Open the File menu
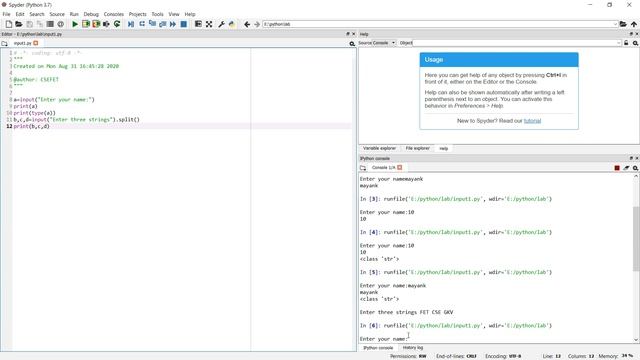640x360 pixels. (7, 14)
